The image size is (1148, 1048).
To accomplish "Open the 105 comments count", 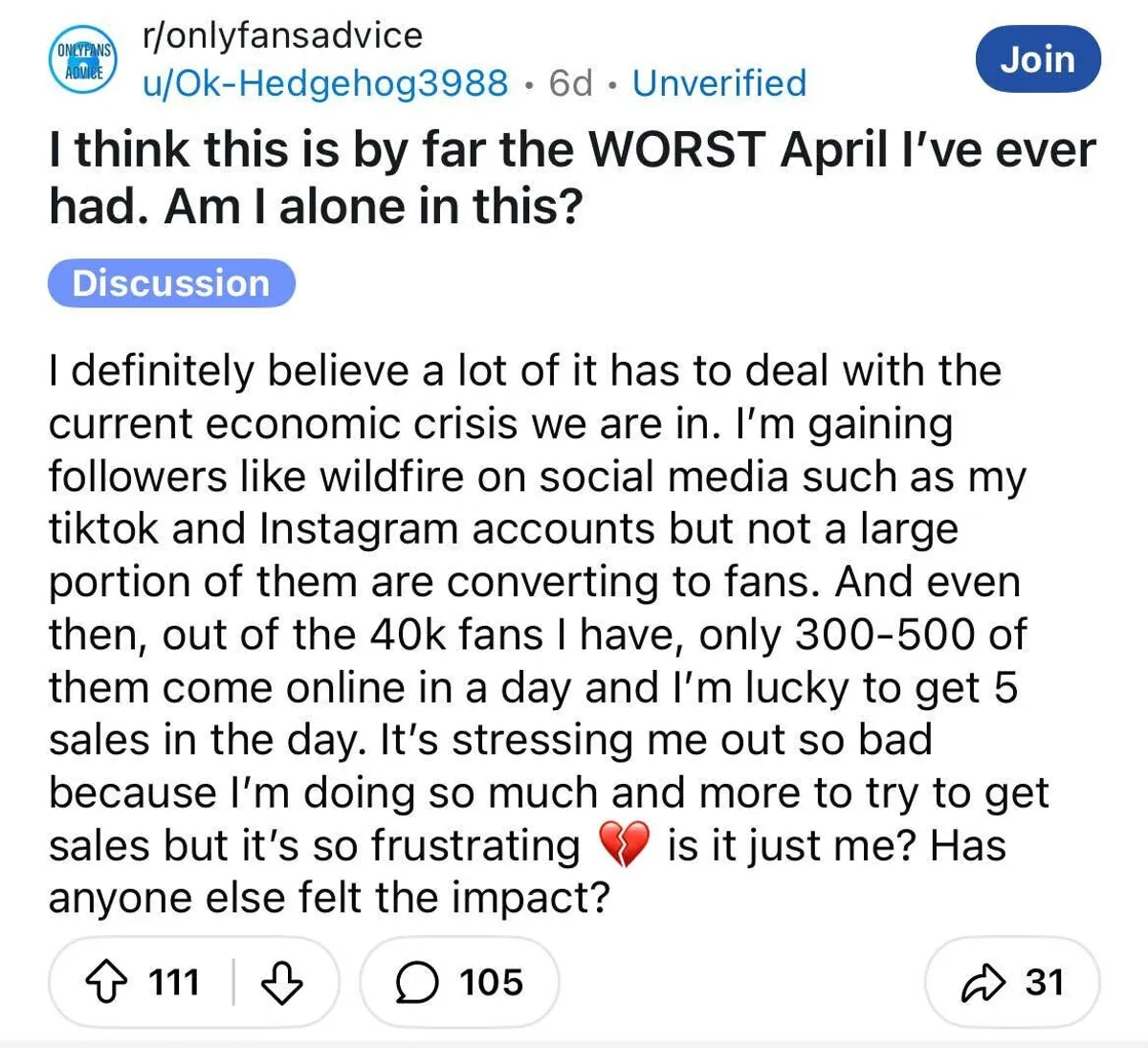I will pyautogui.click(x=491, y=982).
